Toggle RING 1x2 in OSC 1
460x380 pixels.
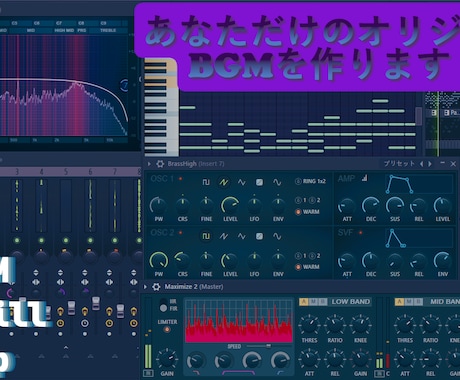click(x=310, y=181)
